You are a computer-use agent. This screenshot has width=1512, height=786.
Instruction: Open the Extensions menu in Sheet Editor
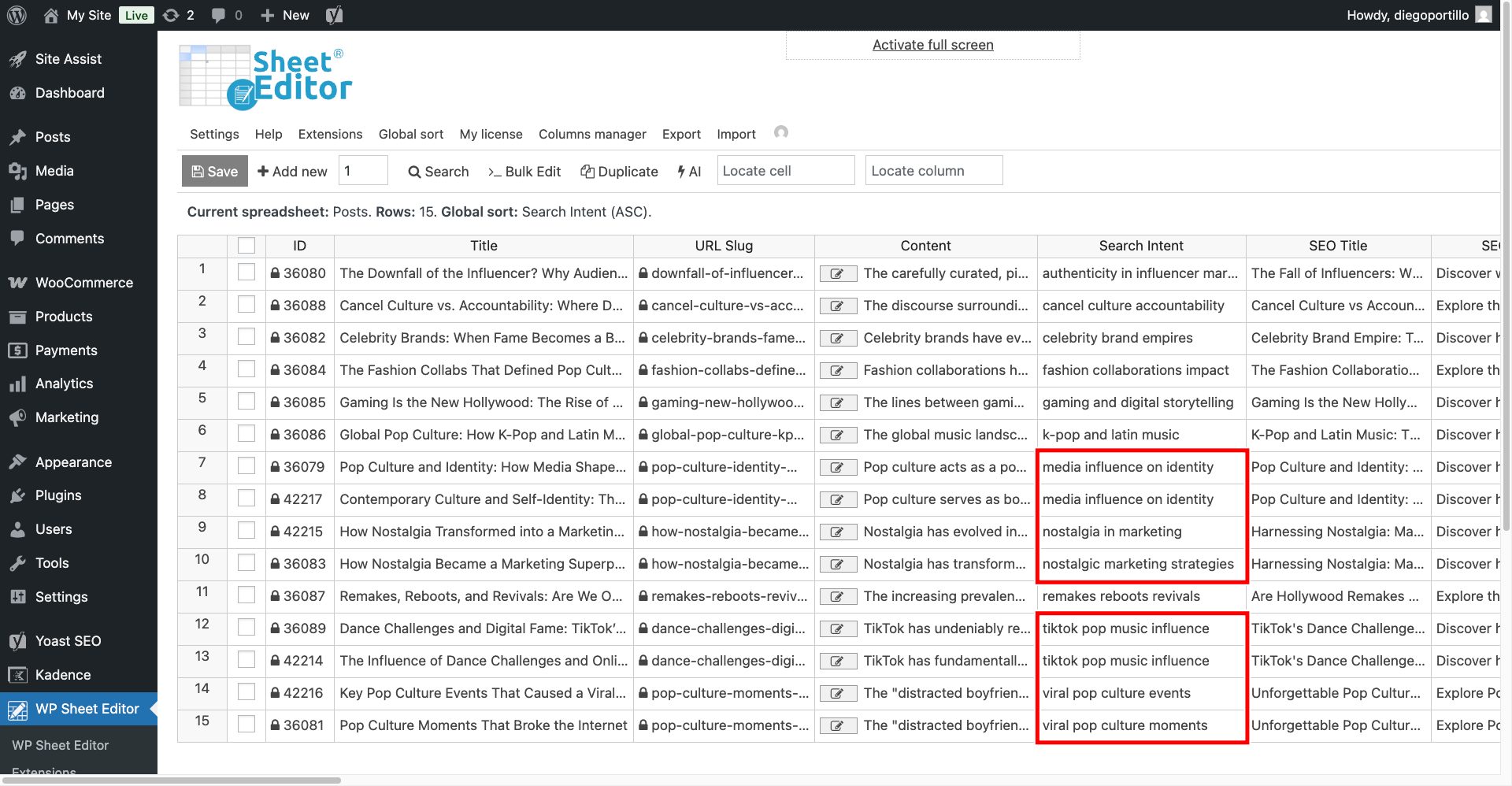[330, 134]
